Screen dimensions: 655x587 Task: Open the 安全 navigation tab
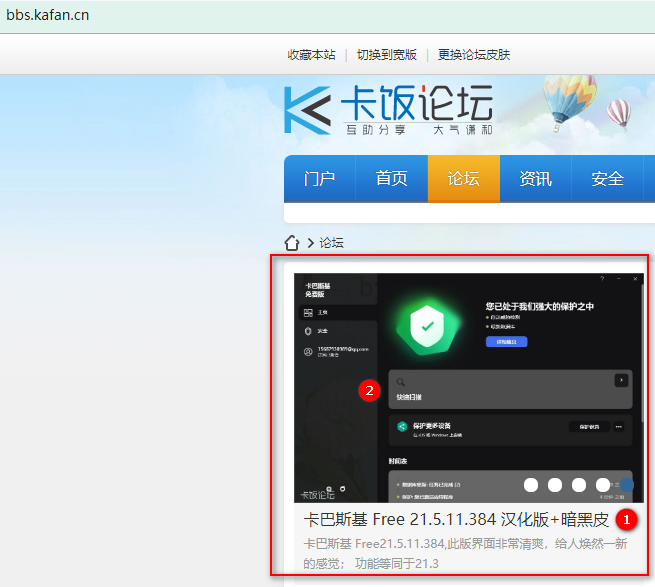(x=607, y=179)
